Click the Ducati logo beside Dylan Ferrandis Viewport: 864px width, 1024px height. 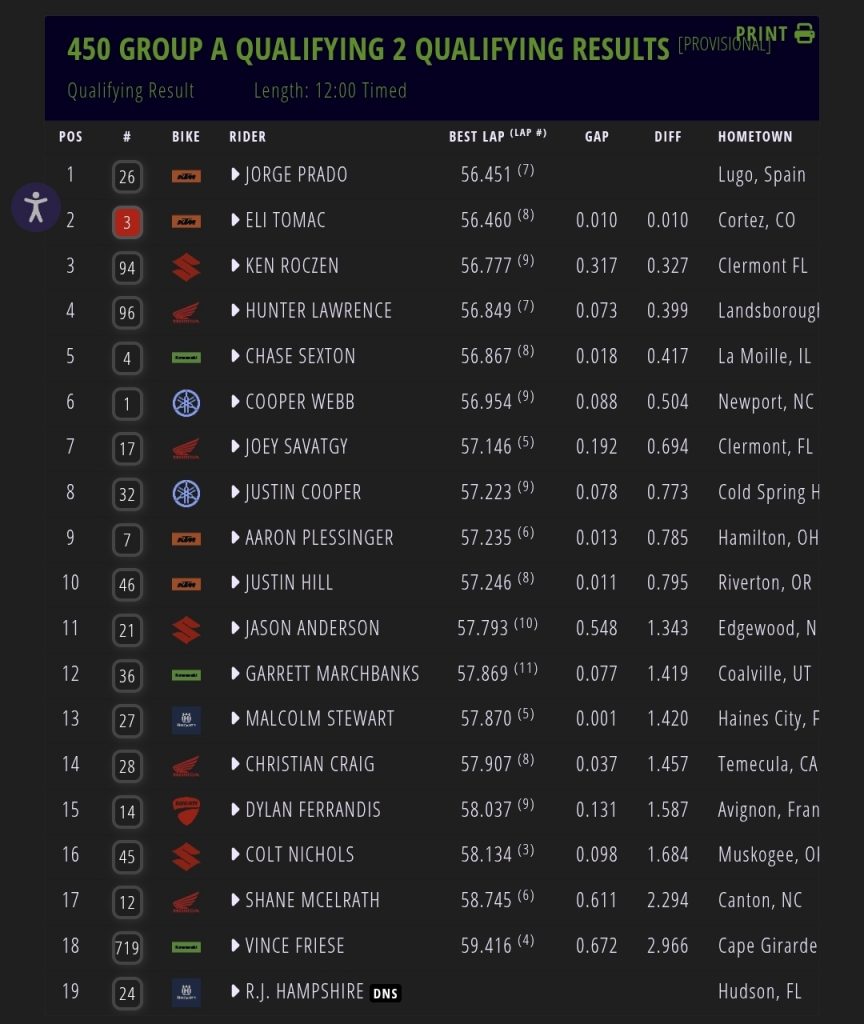[186, 811]
